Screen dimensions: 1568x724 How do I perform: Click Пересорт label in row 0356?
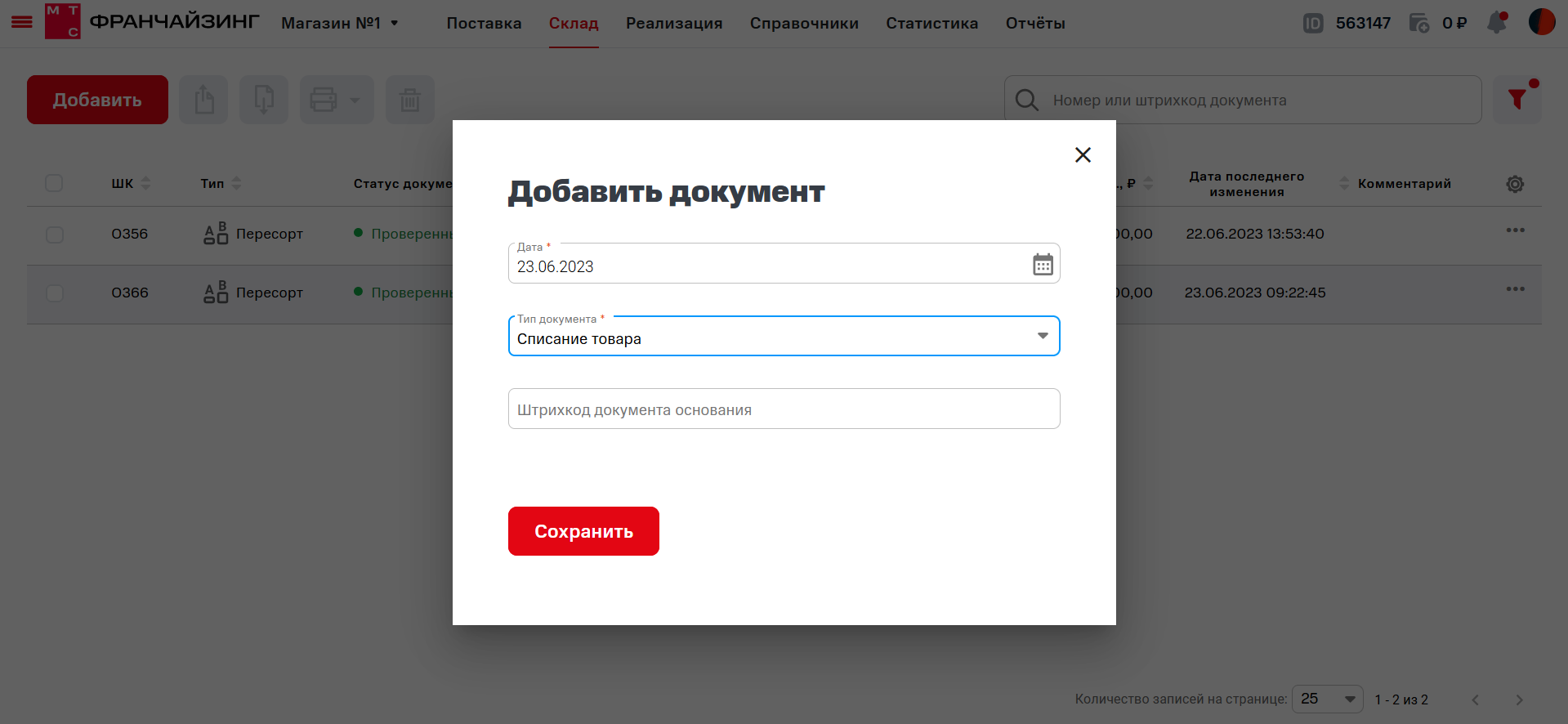(270, 234)
